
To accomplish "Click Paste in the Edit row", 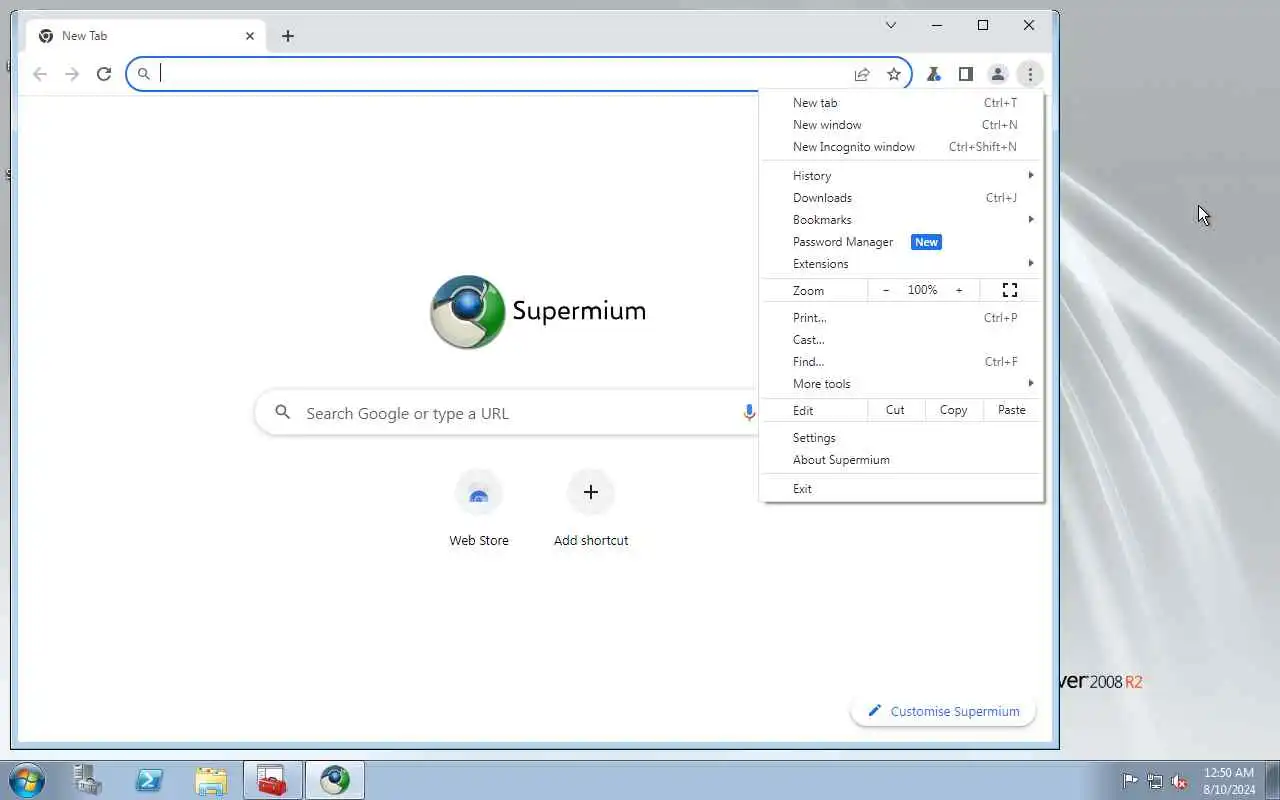I will [x=1012, y=410].
